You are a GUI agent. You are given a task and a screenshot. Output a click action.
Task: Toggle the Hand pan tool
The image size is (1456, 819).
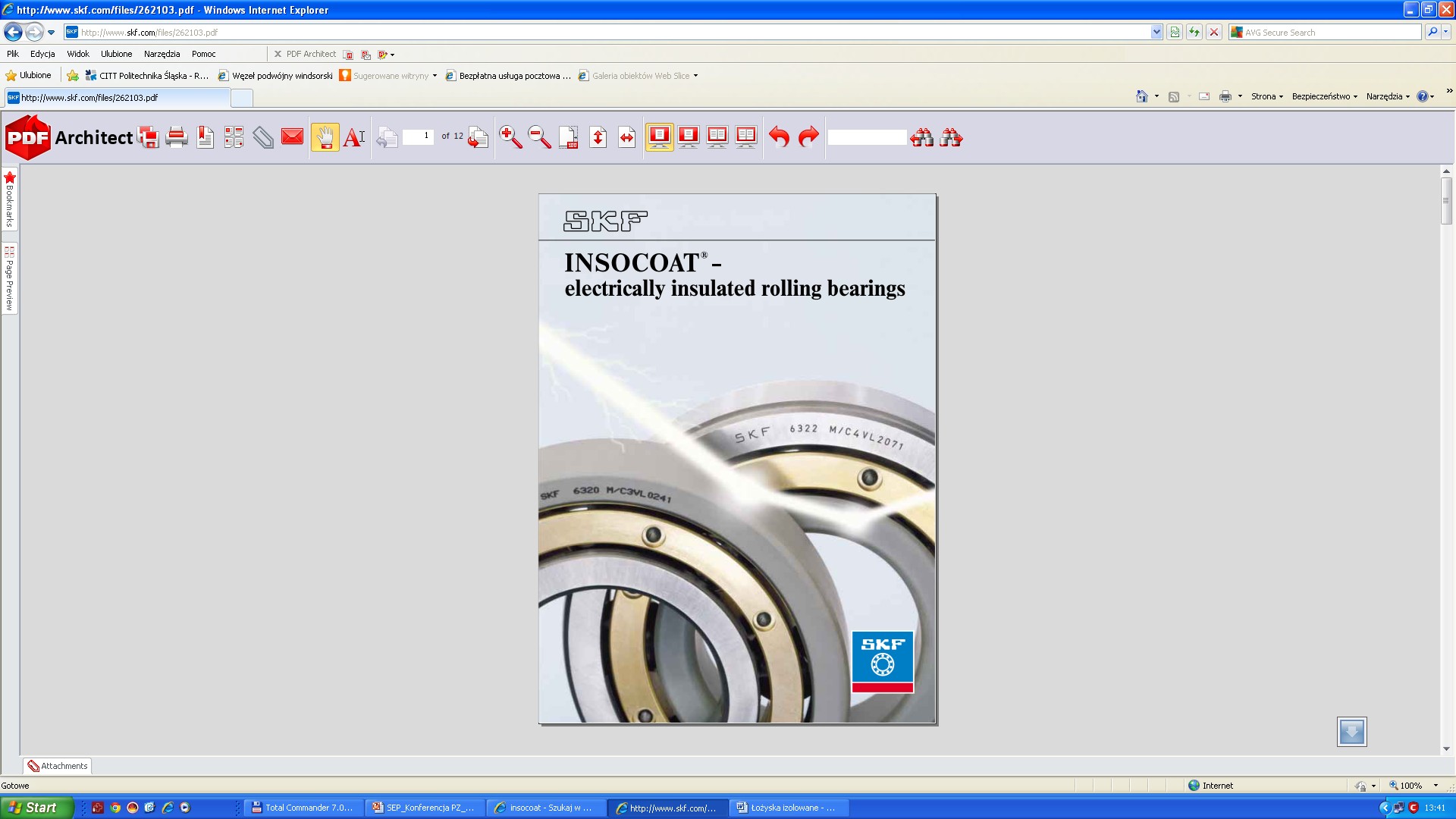325,137
